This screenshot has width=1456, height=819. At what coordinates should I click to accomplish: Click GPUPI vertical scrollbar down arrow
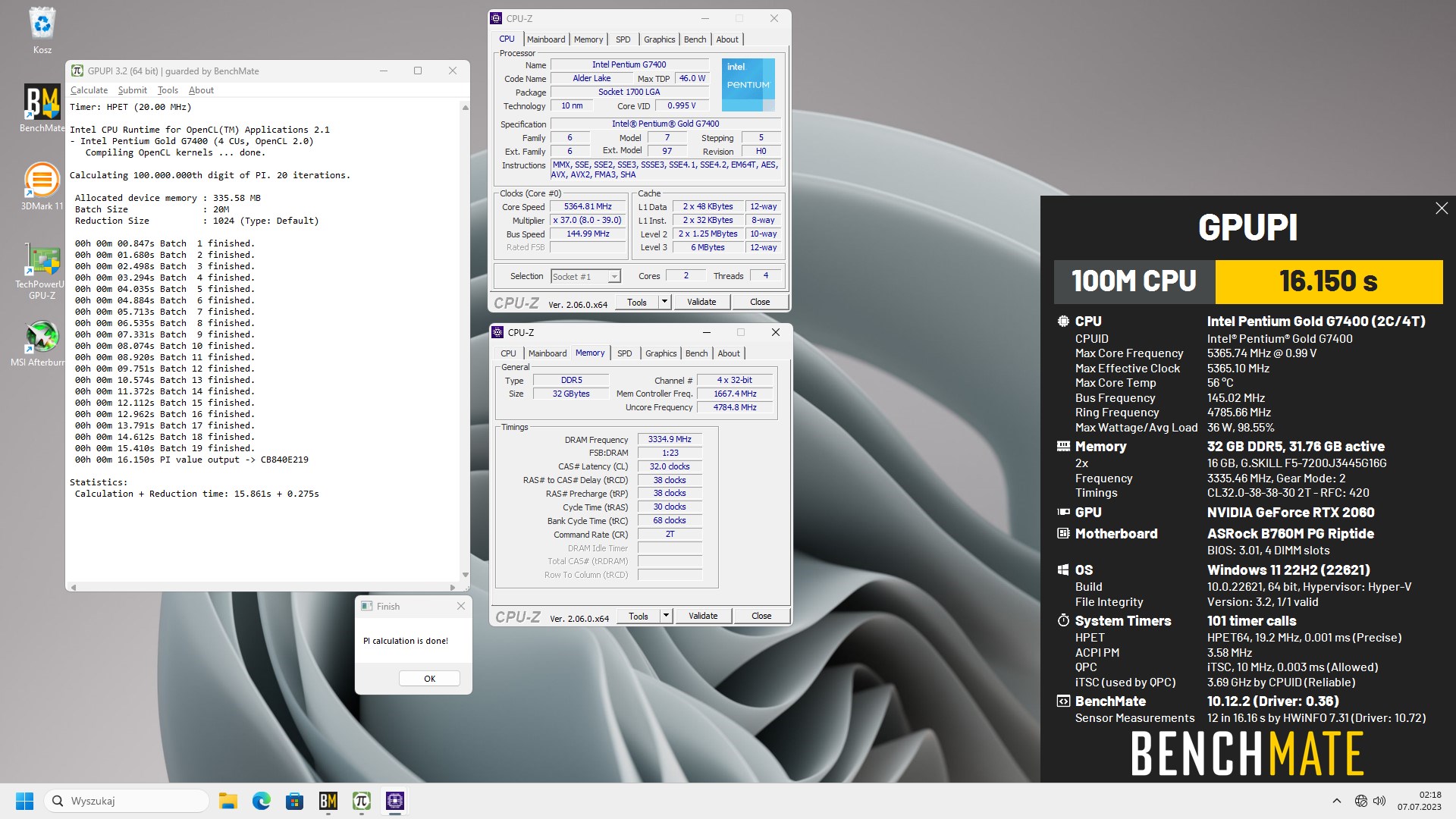click(x=465, y=575)
